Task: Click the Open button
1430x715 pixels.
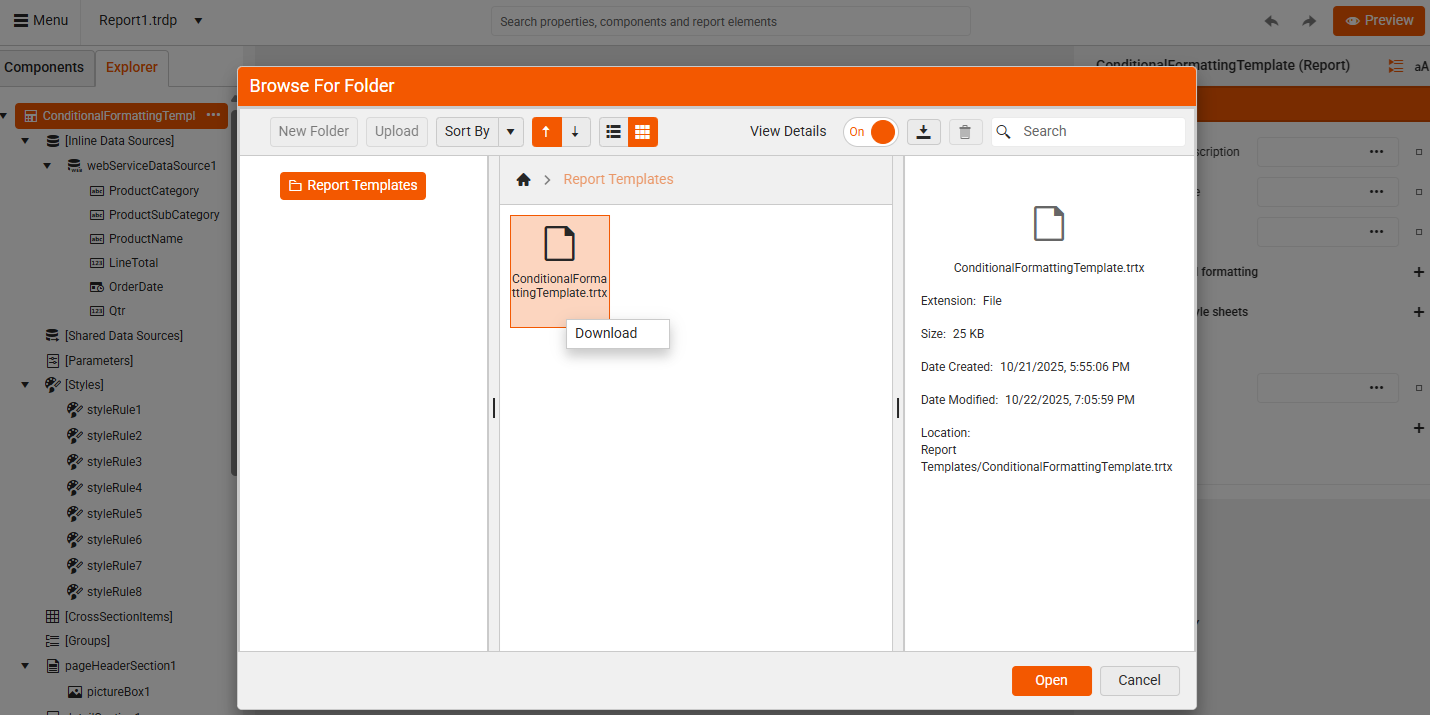Action: pos(1051,681)
